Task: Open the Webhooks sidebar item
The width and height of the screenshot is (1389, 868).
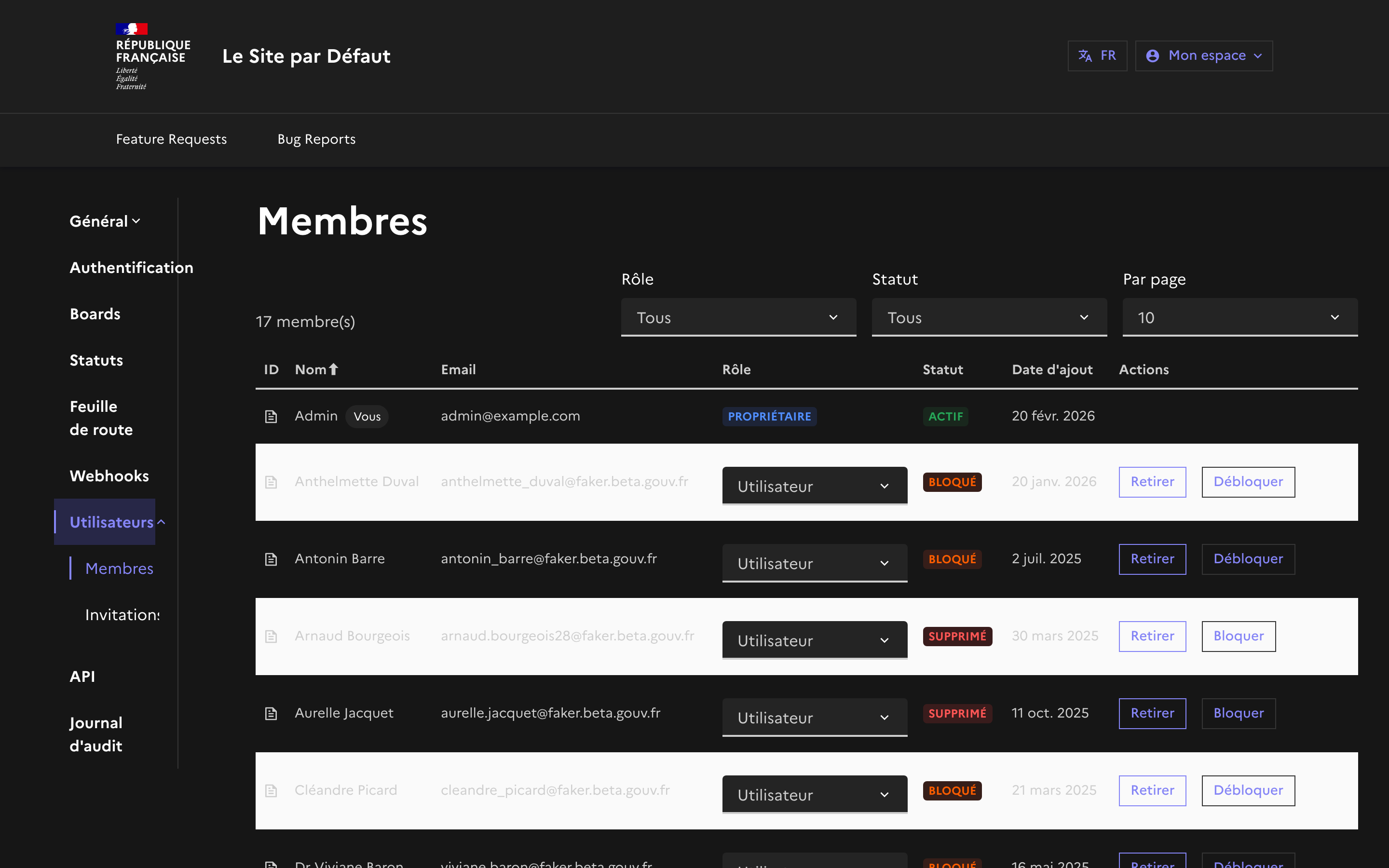Action: point(109,476)
